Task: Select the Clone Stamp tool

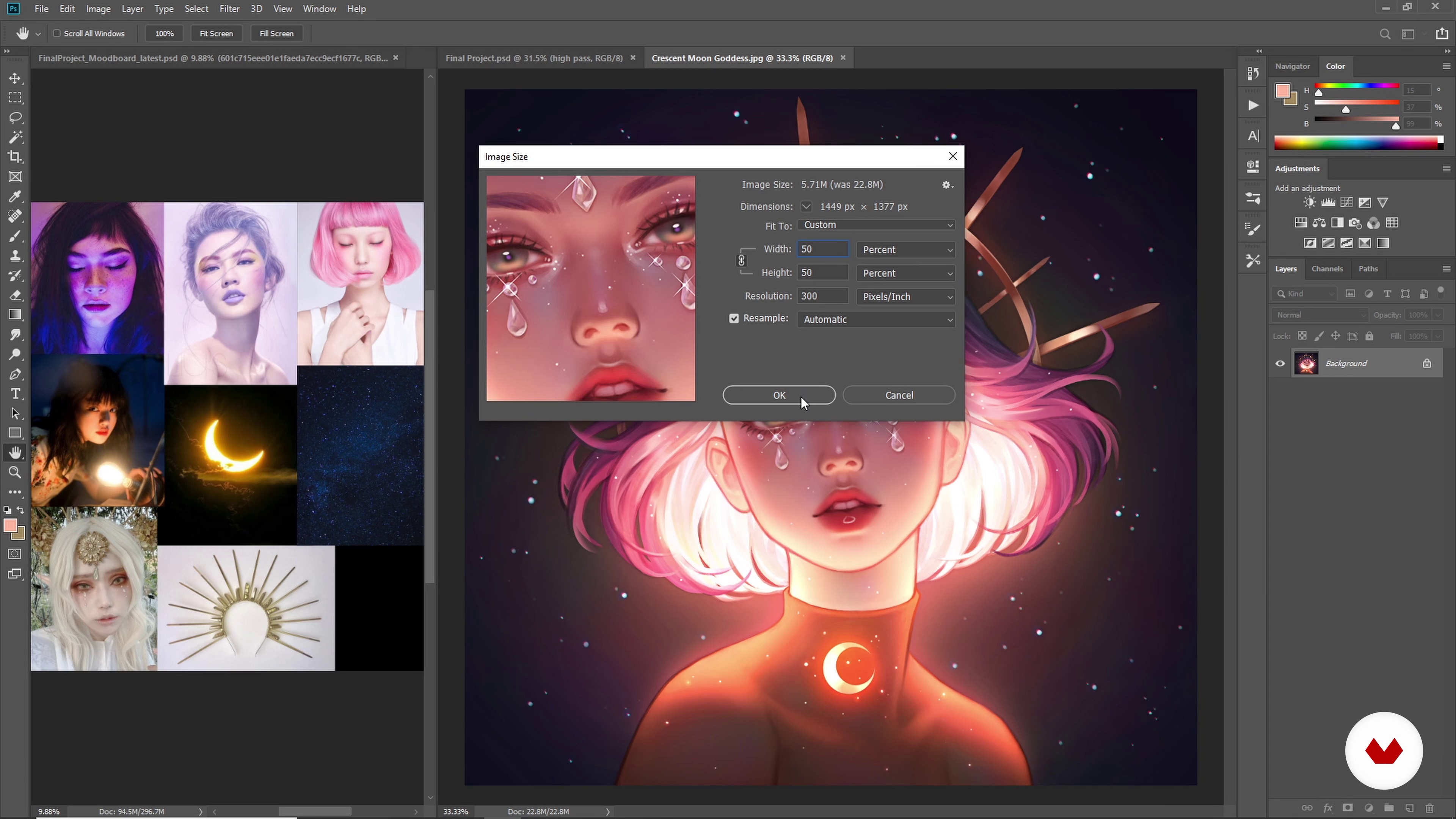Action: tap(15, 256)
